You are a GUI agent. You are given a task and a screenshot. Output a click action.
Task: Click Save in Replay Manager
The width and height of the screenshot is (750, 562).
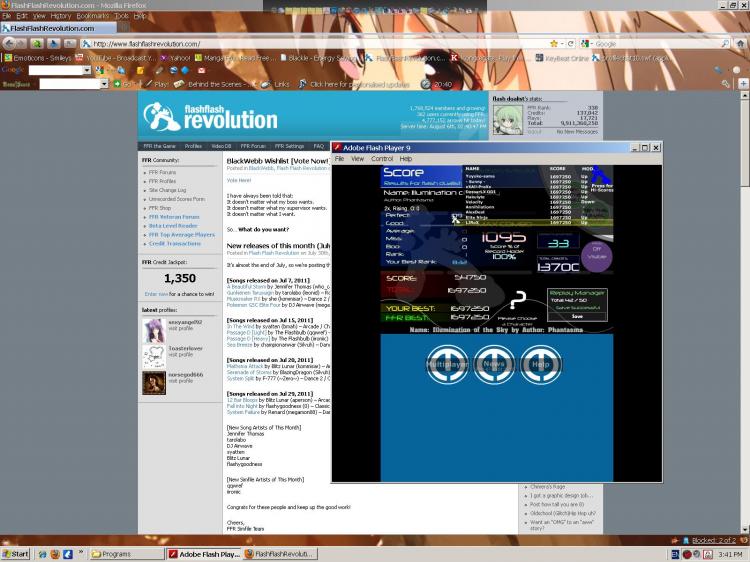click(x=577, y=316)
